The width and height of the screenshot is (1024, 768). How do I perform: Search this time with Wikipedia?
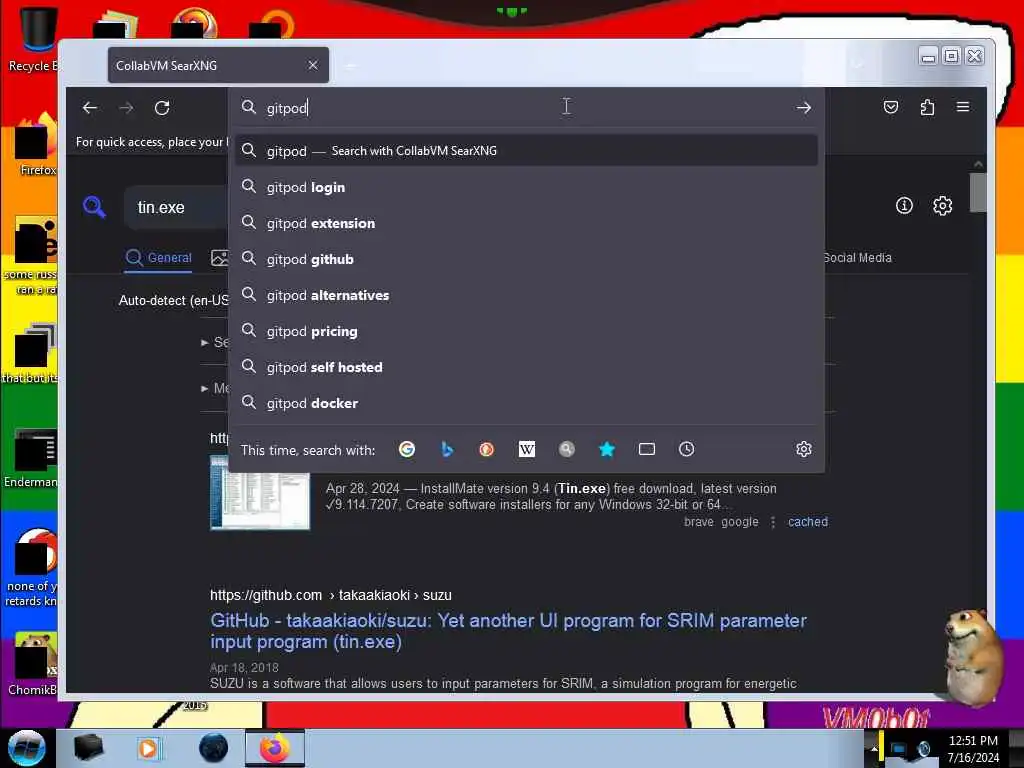point(526,449)
